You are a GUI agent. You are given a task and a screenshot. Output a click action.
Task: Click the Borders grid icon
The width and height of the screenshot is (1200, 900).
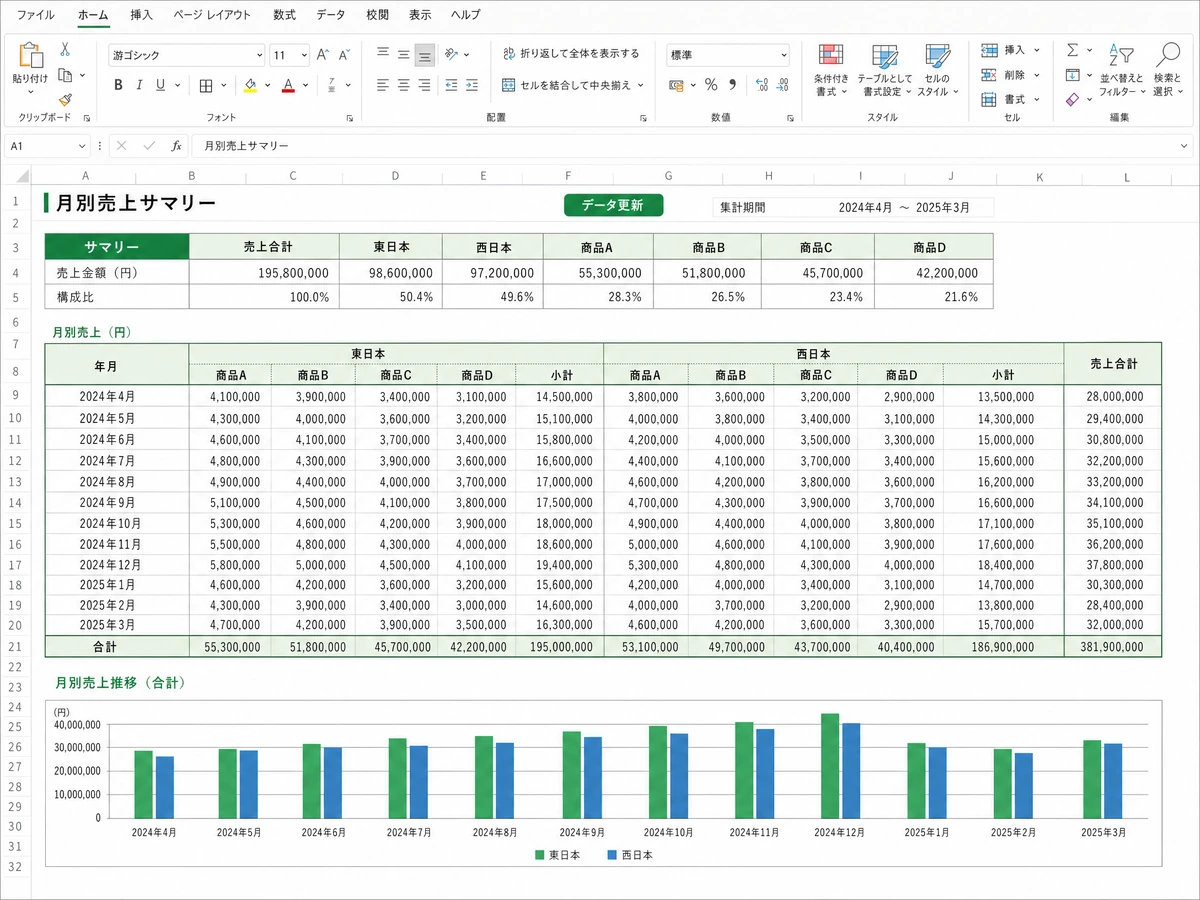point(206,86)
